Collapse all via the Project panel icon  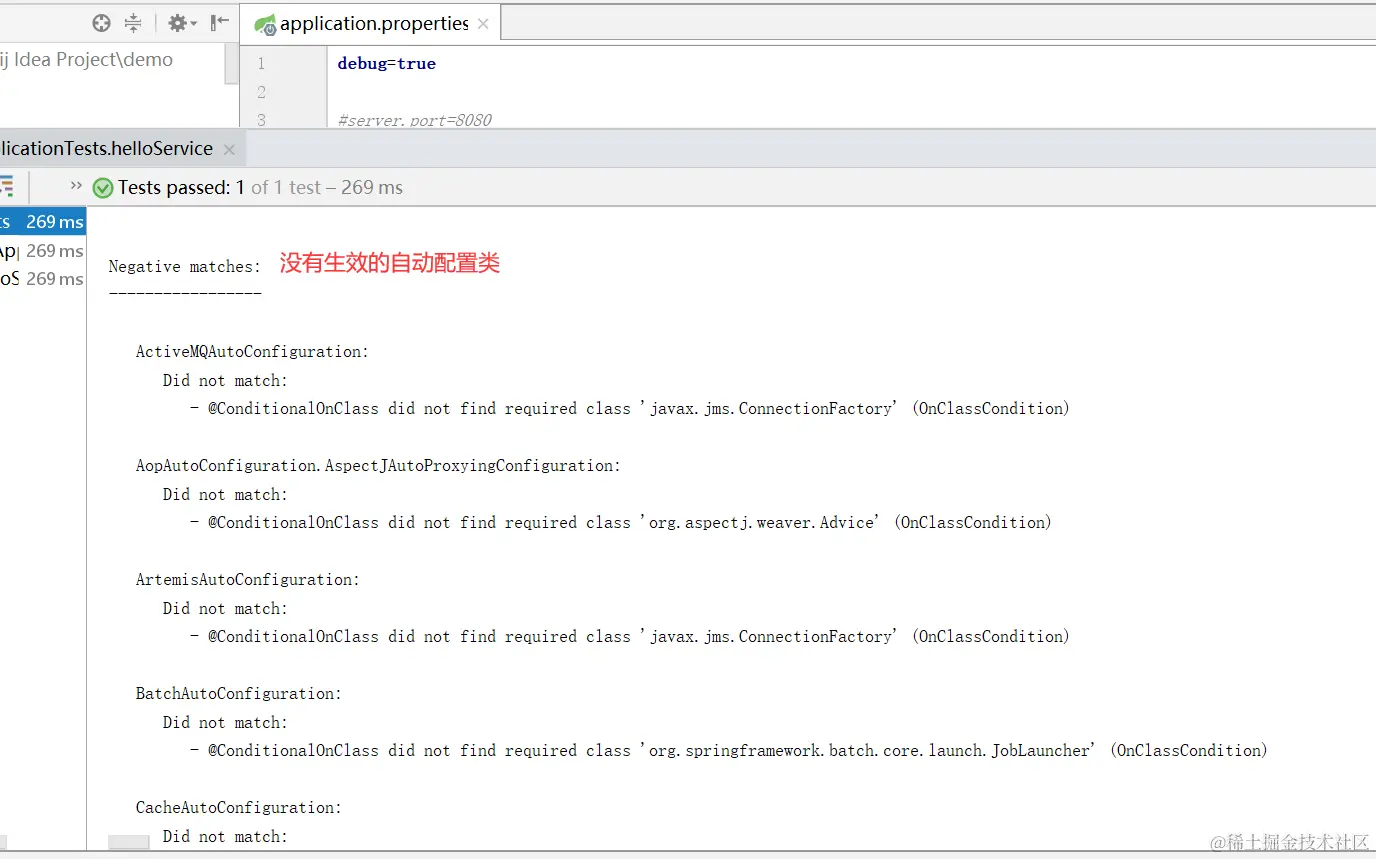coord(133,22)
